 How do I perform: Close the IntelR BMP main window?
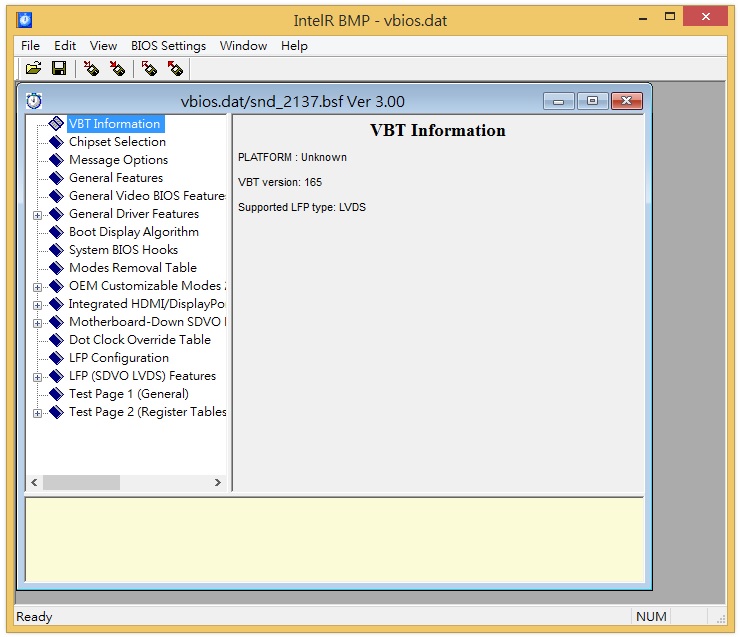click(x=706, y=17)
